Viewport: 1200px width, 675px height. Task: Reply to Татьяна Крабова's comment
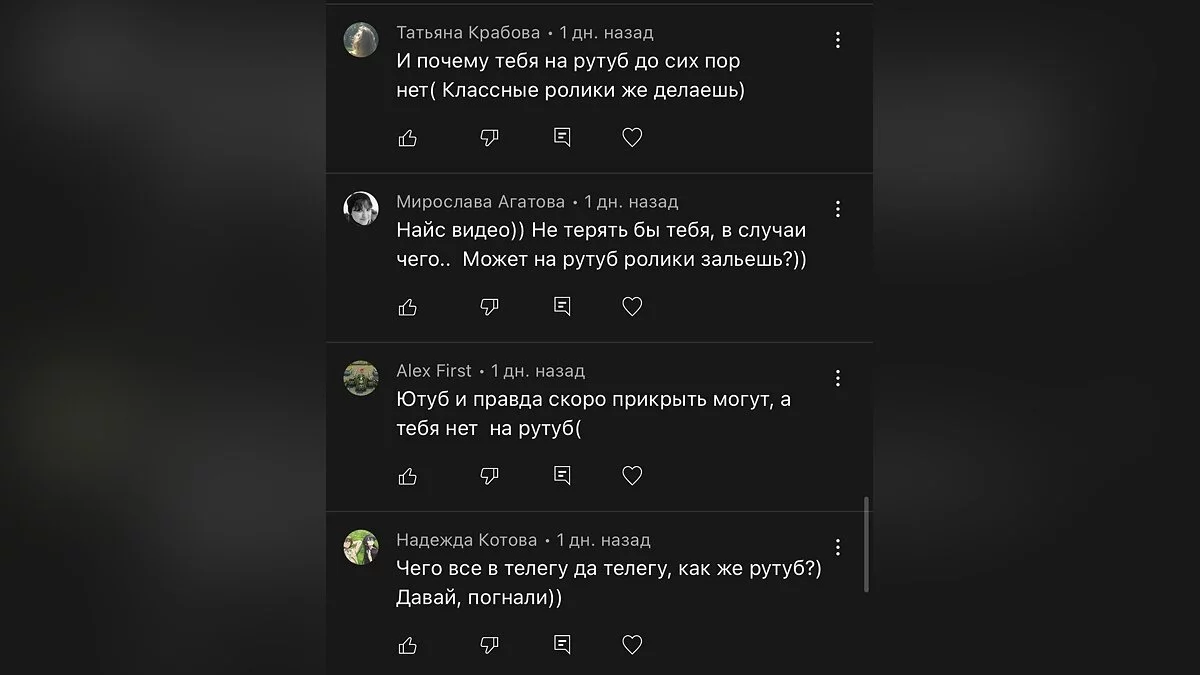[562, 138]
